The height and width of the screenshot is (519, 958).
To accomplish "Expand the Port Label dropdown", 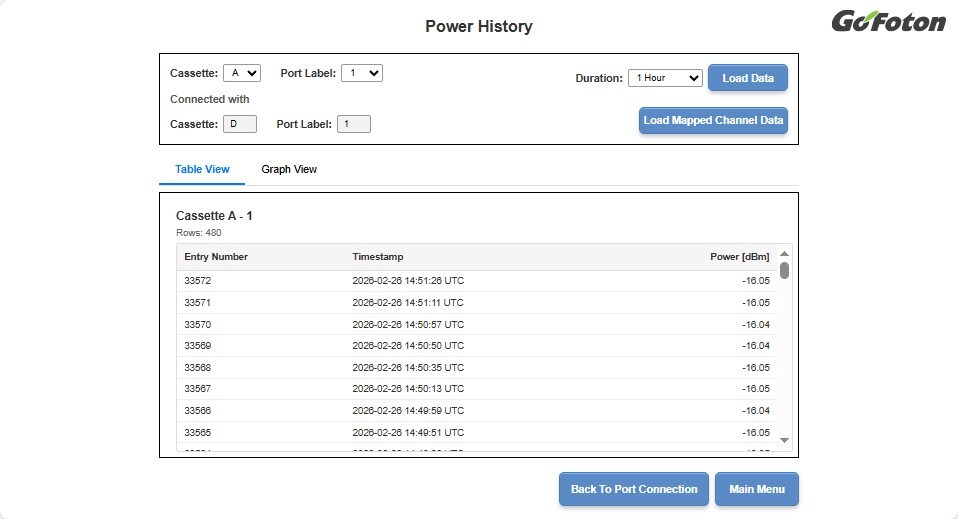I will click(x=361, y=73).
